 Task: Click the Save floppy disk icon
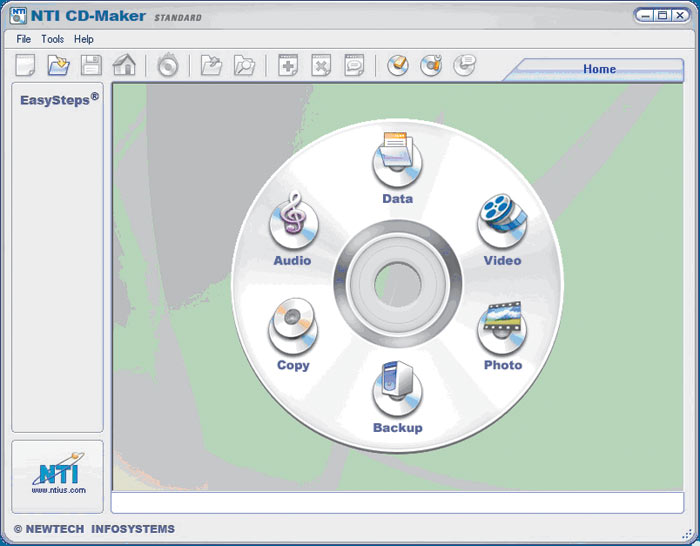(x=91, y=66)
